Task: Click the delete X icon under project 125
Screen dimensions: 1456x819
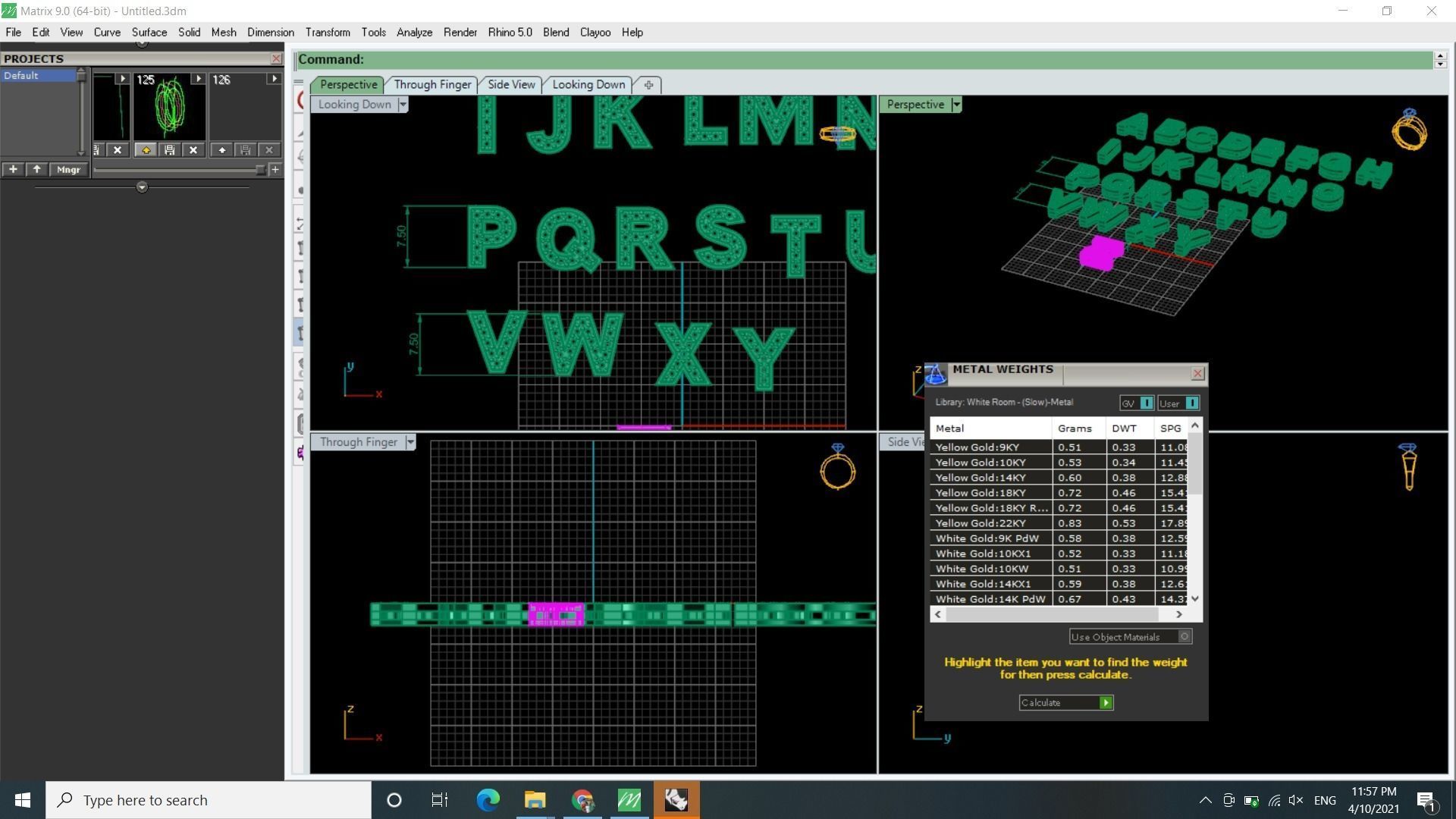Action: point(193,150)
